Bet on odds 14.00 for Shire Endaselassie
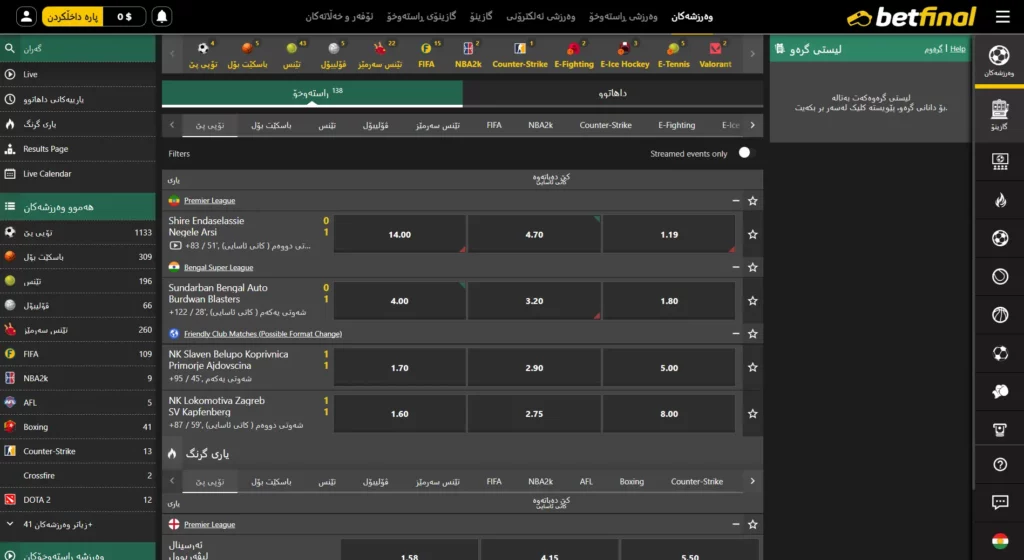The width and height of the screenshot is (1024, 560). [x=400, y=234]
